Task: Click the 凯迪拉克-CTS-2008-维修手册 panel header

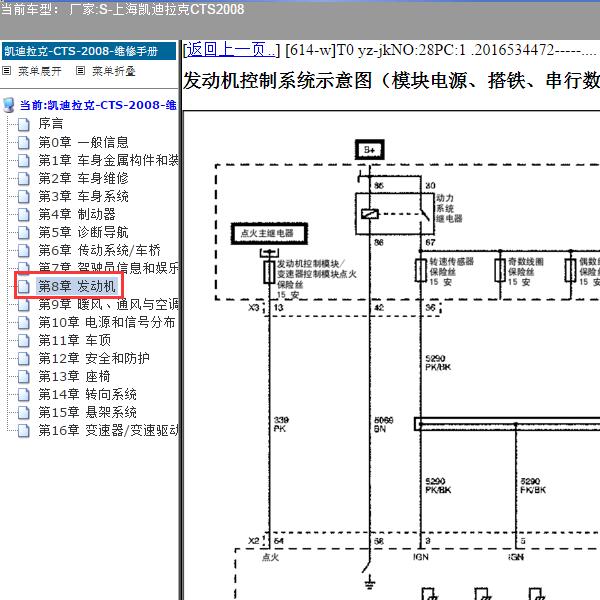Action: (x=89, y=51)
